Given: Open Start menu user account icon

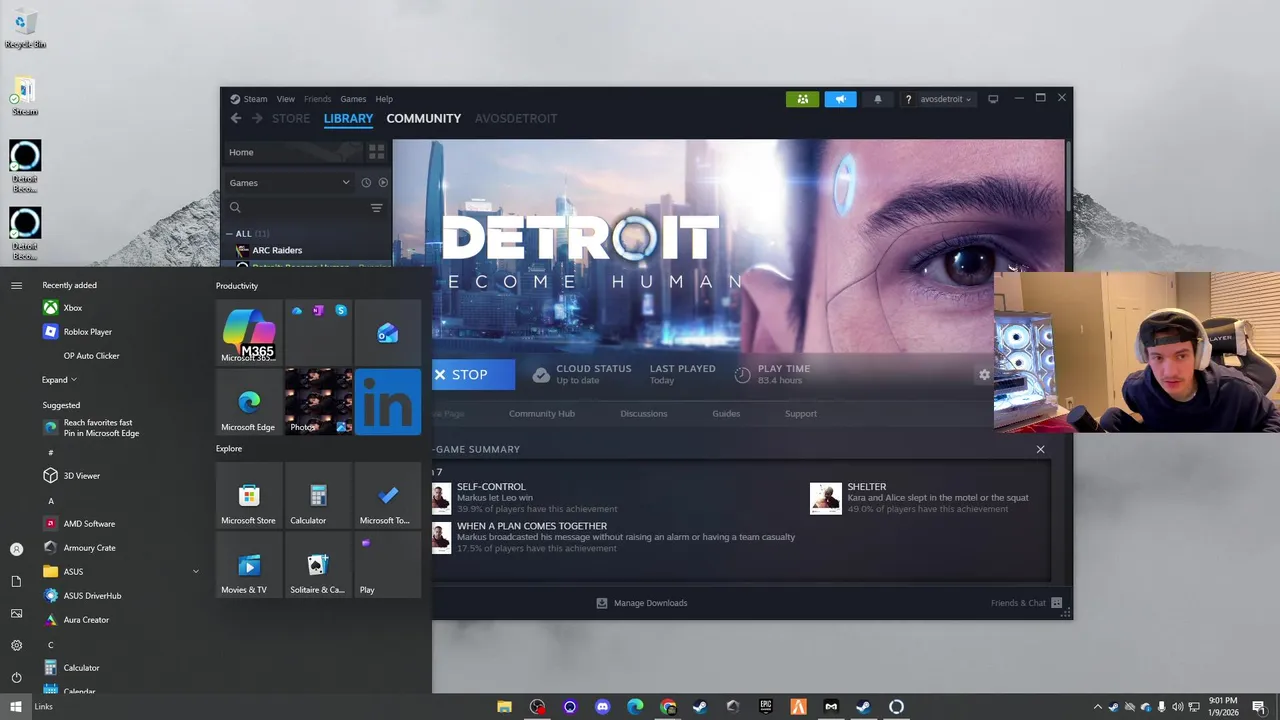Looking at the screenshot, I should coord(16,549).
